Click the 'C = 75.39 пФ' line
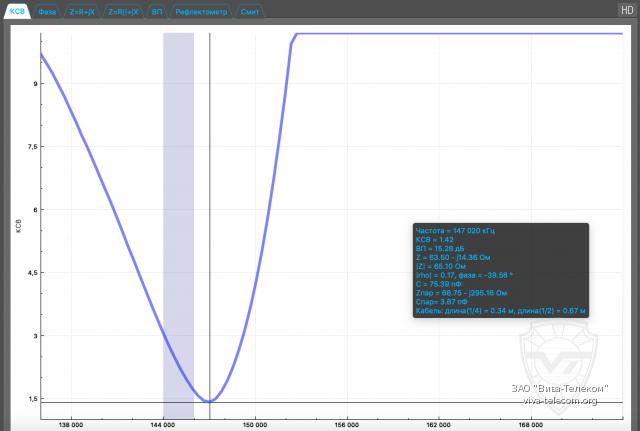The height and width of the screenshot is (431, 640). [438, 284]
